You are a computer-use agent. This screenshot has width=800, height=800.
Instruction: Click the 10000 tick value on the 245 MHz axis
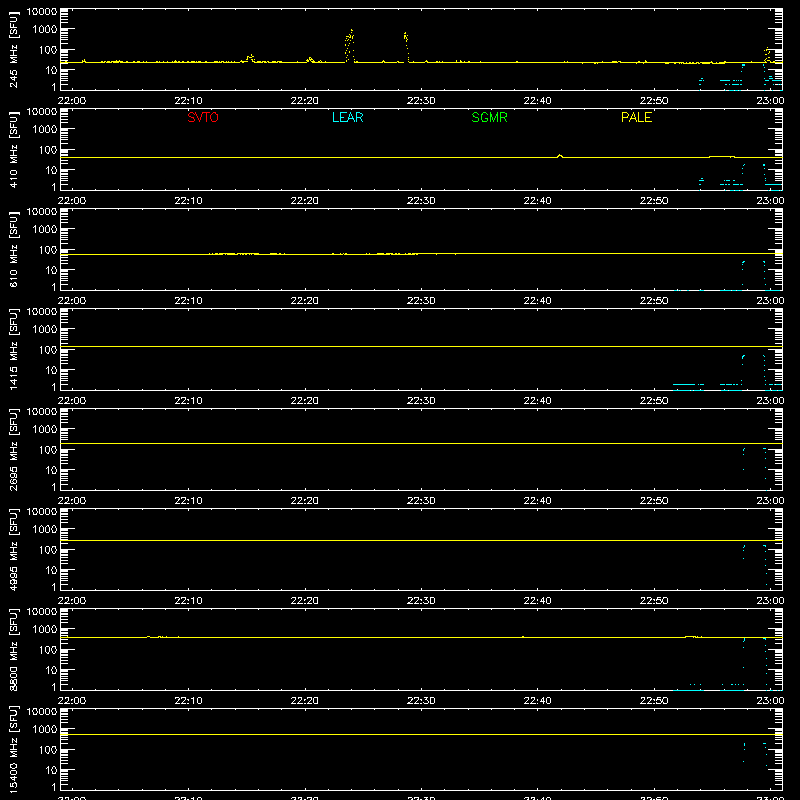42,12
